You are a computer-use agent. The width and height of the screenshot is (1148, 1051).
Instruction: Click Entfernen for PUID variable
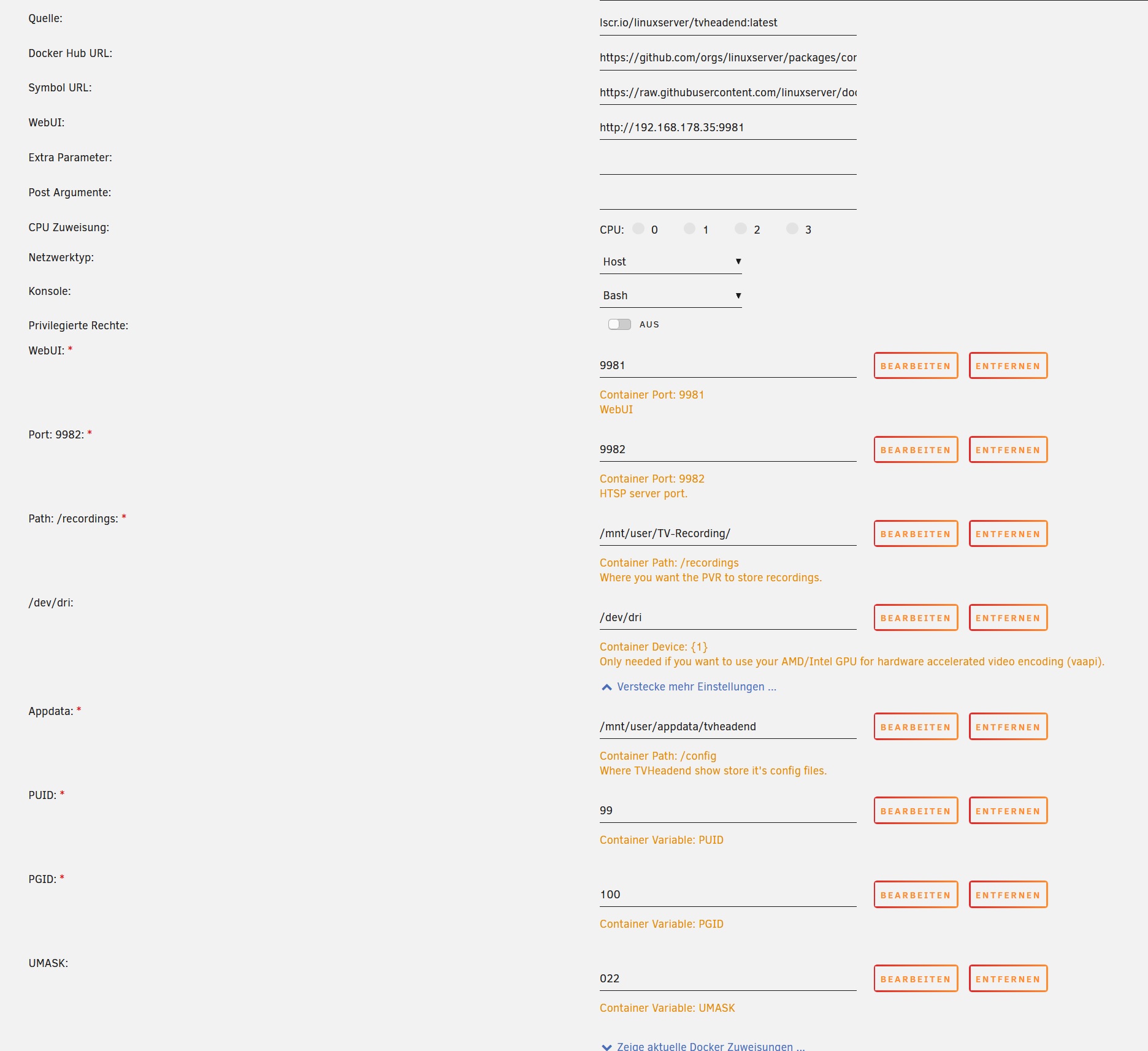click(x=1008, y=811)
